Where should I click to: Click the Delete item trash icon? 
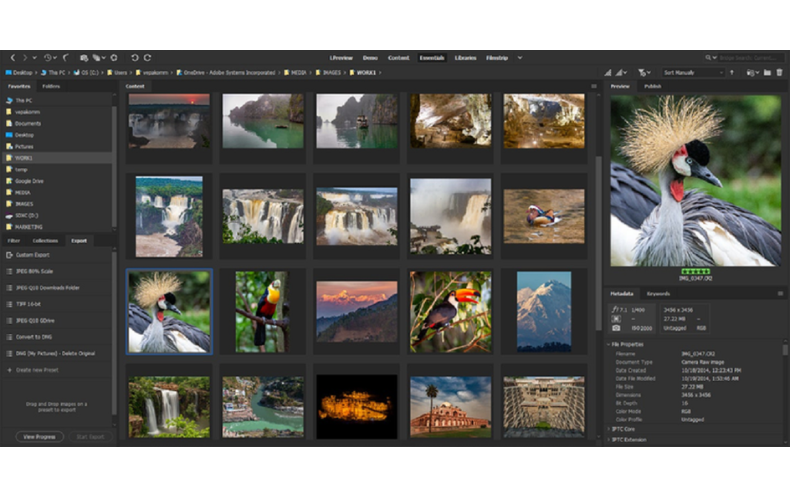pyautogui.click(x=779, y=73)
